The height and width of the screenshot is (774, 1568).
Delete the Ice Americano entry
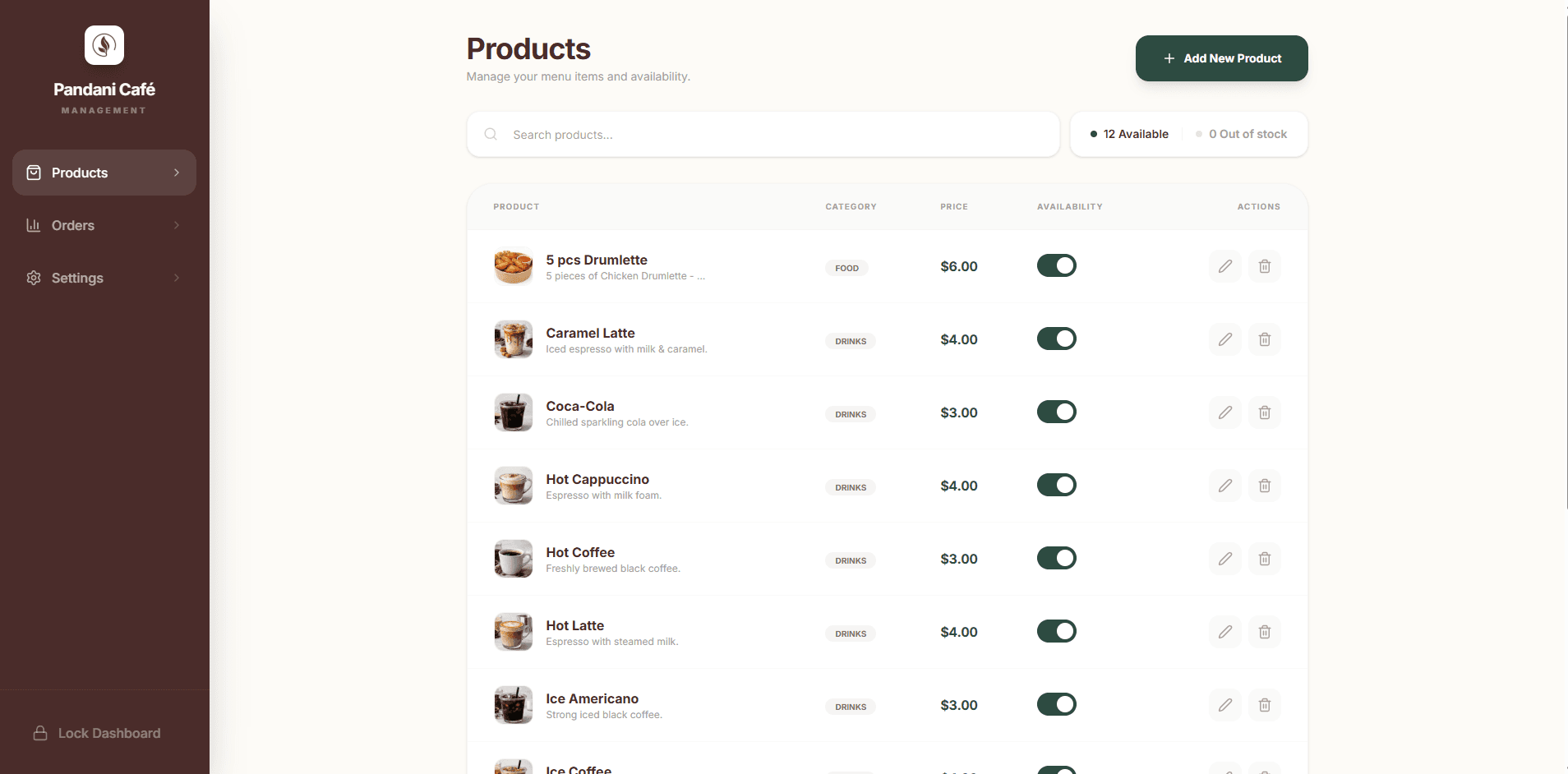(1264, 705)
